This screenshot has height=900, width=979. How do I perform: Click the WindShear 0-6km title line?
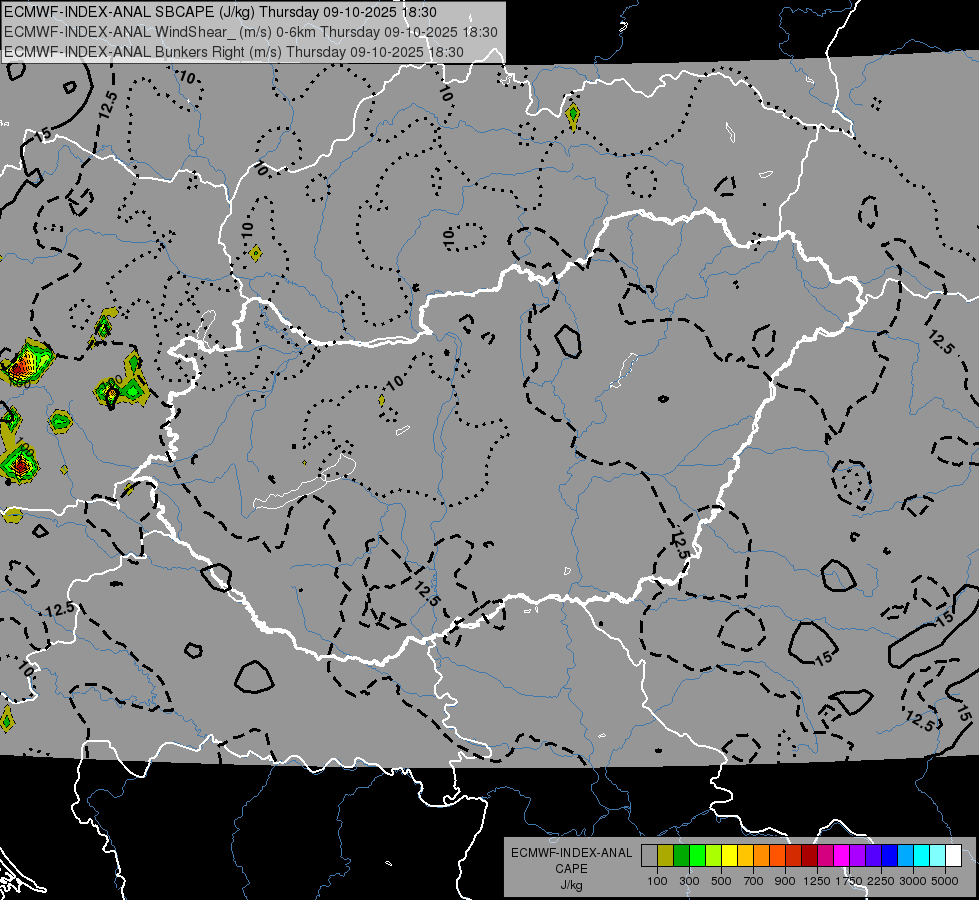[251, 32]
